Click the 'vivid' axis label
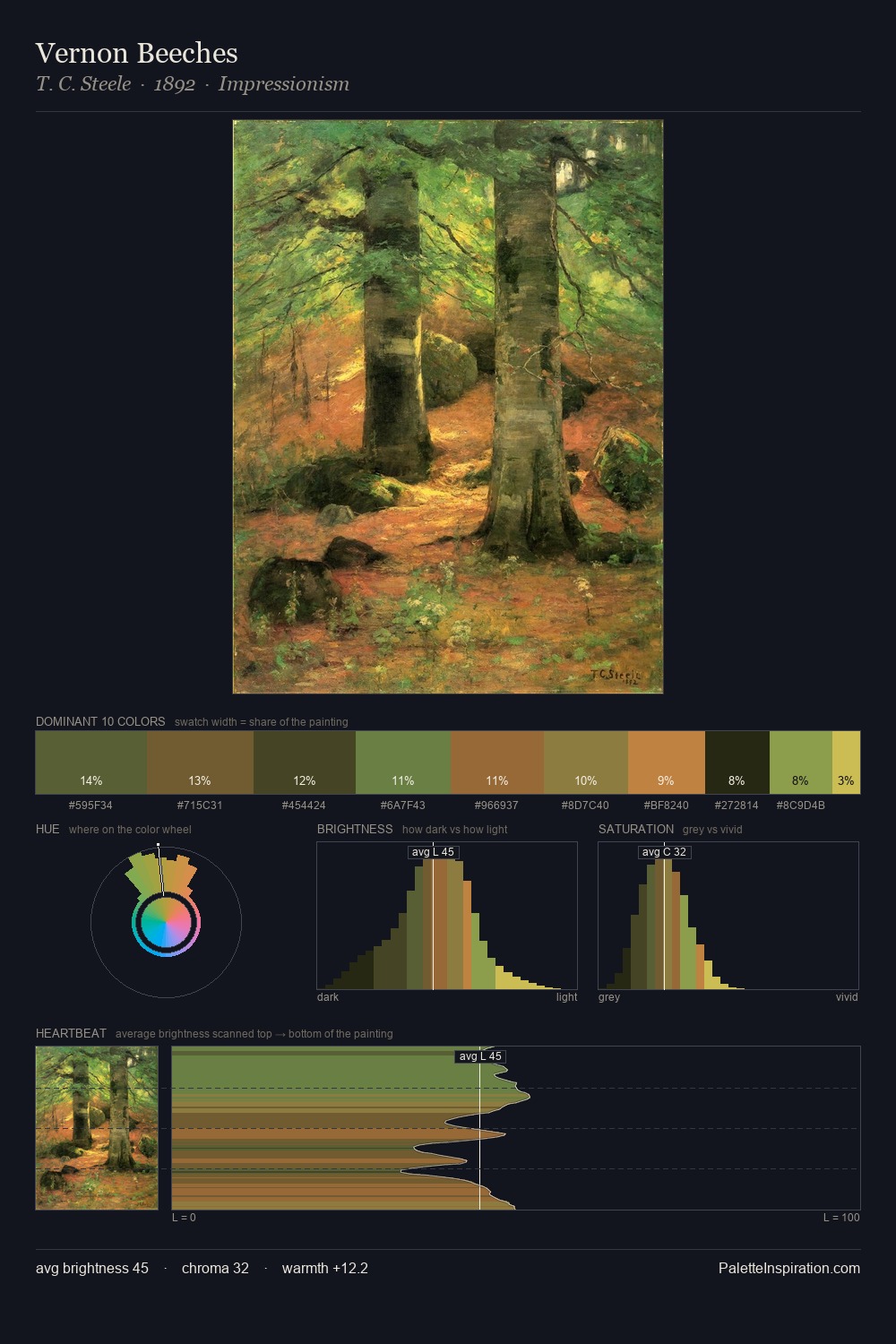 pos(847,997)
